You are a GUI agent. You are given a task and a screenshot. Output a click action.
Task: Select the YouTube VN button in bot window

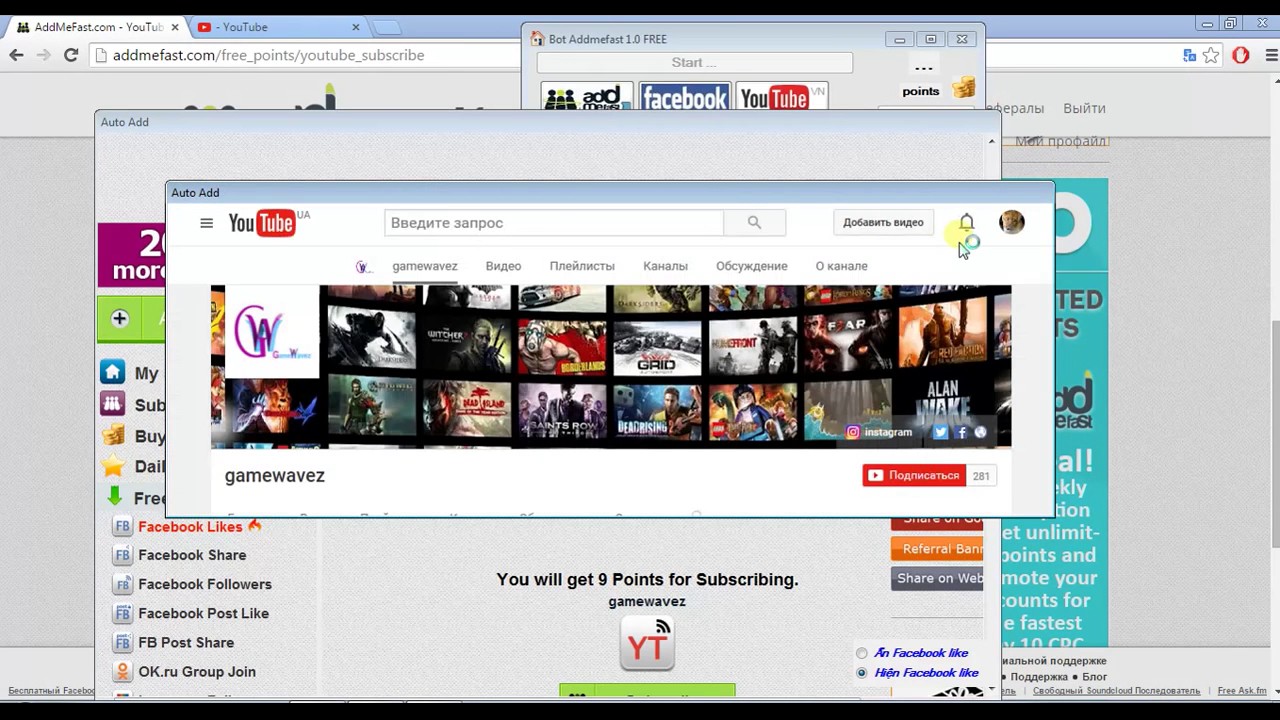click(x=781, y=98)
